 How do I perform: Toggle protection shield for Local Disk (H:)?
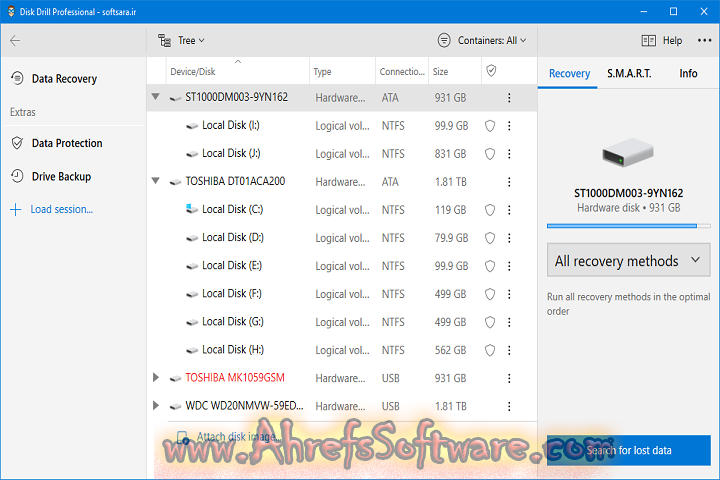490,350
